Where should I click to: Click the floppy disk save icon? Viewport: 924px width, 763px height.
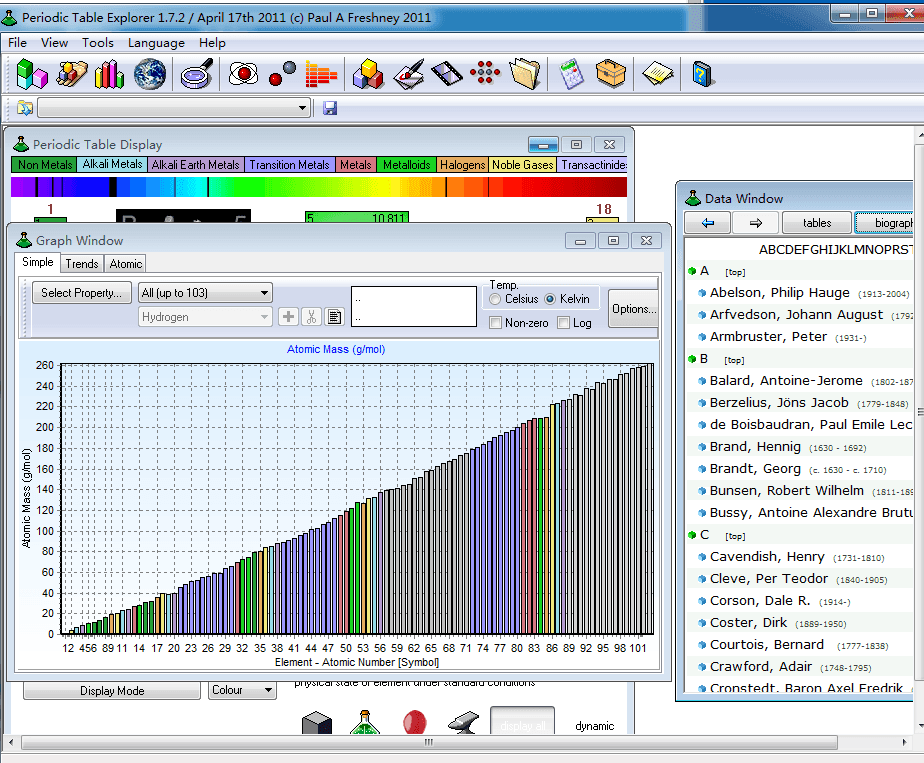point(330,108)
